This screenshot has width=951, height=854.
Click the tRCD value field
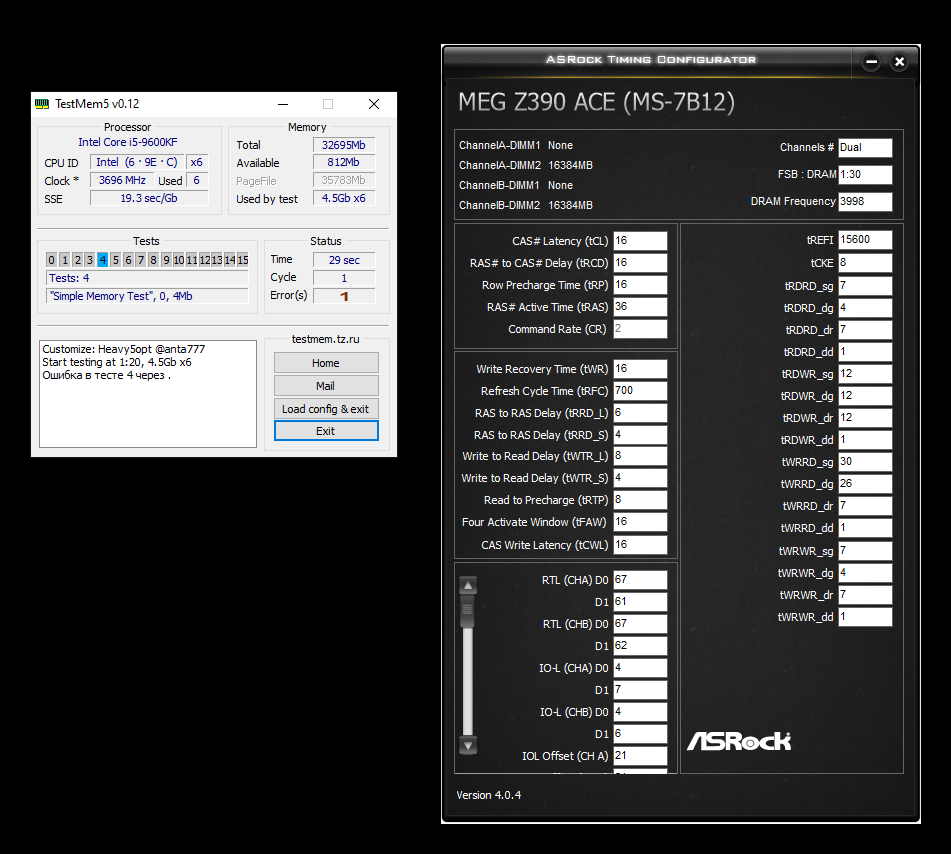coord(640,263)
